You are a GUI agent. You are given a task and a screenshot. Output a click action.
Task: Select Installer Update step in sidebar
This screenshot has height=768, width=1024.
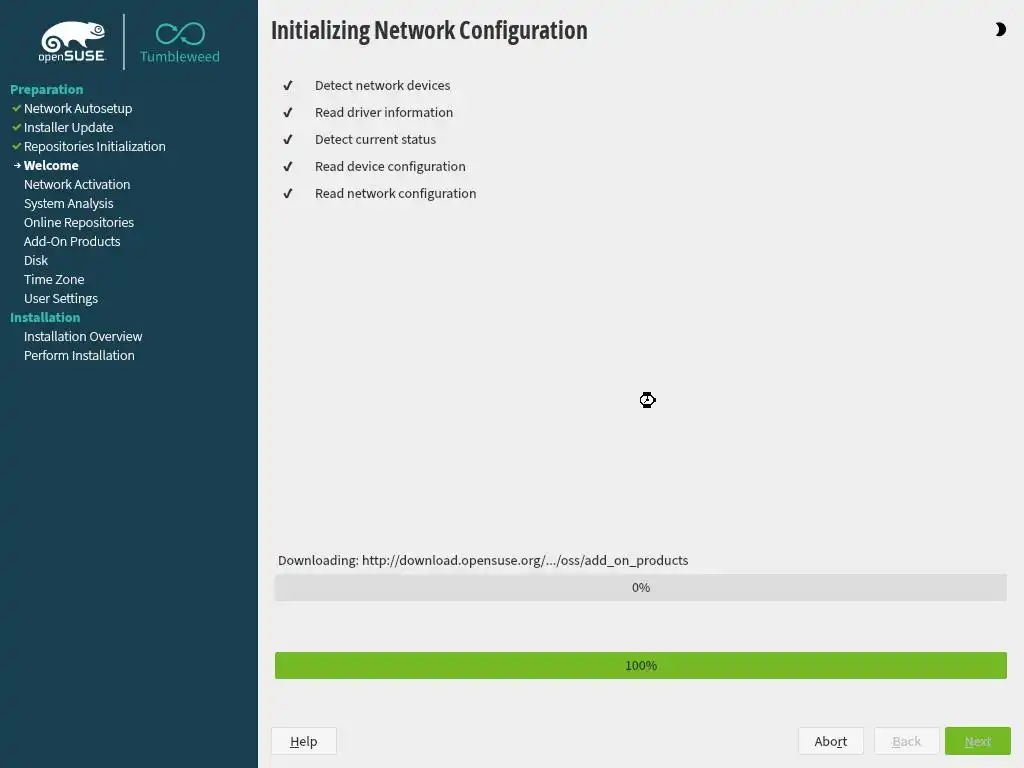click(69, 127)
